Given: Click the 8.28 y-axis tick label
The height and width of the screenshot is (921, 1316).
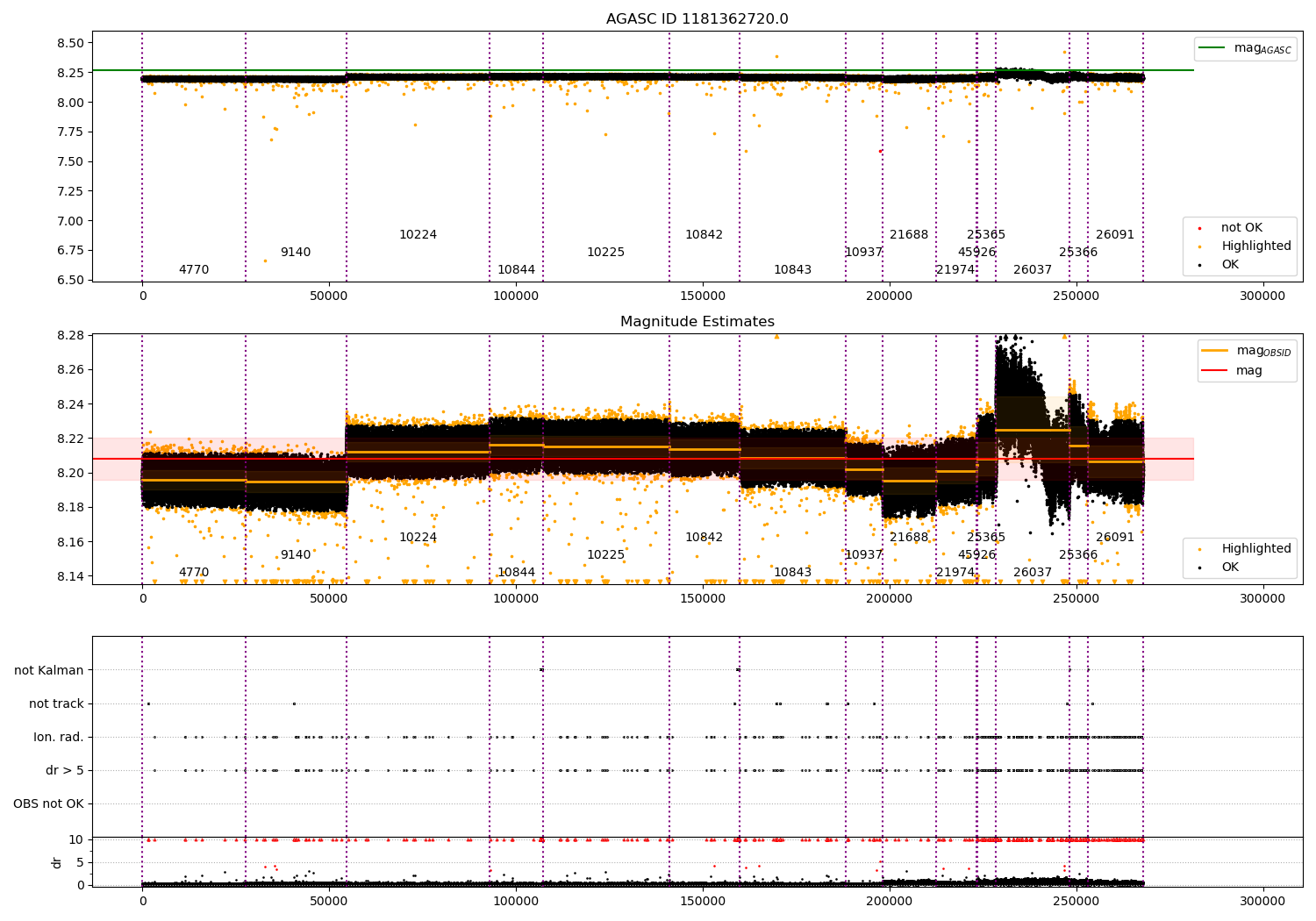Looking at the screenshot, I should [x=70, y=336].
